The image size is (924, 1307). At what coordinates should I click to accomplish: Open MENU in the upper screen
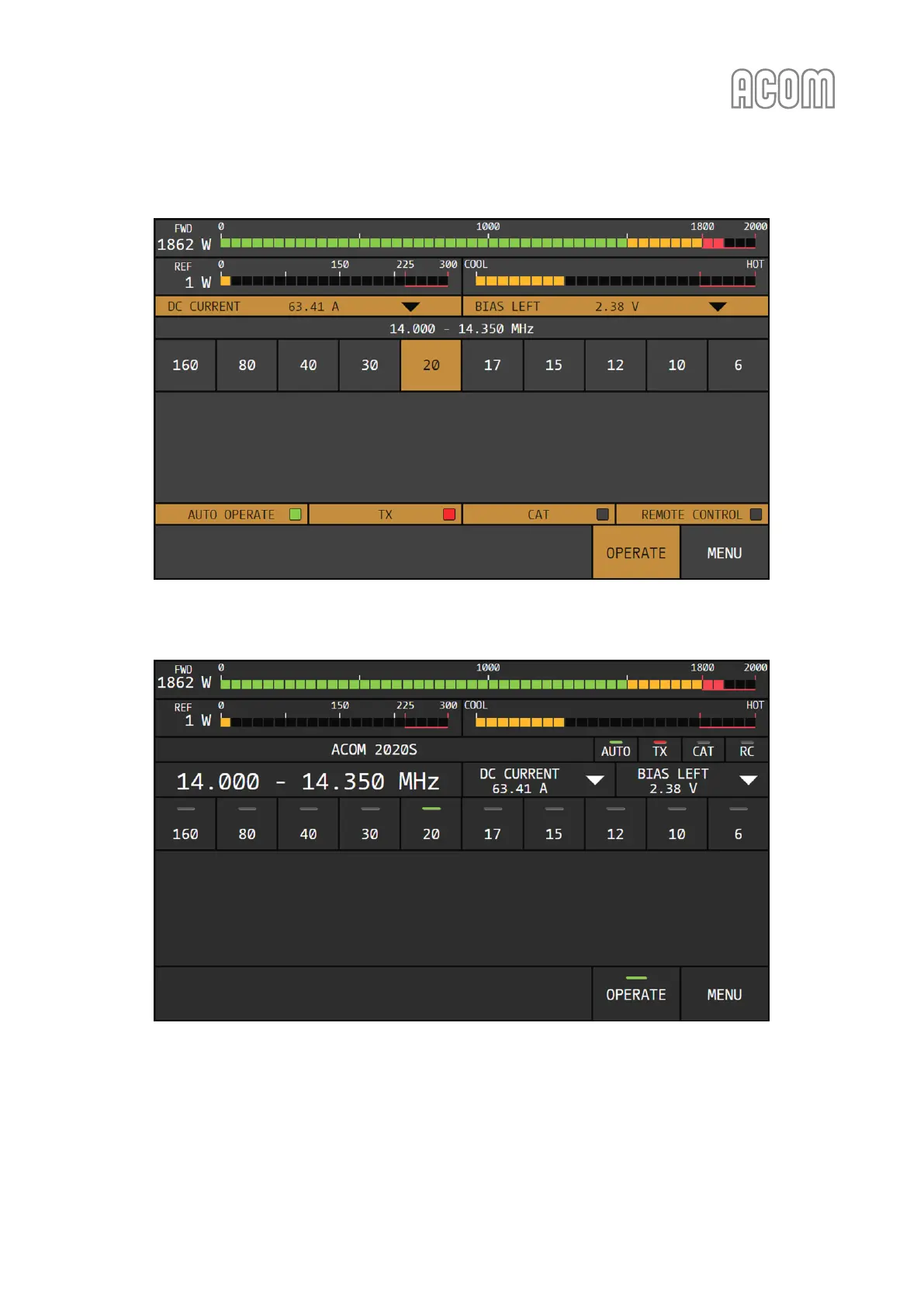point(725,553)
